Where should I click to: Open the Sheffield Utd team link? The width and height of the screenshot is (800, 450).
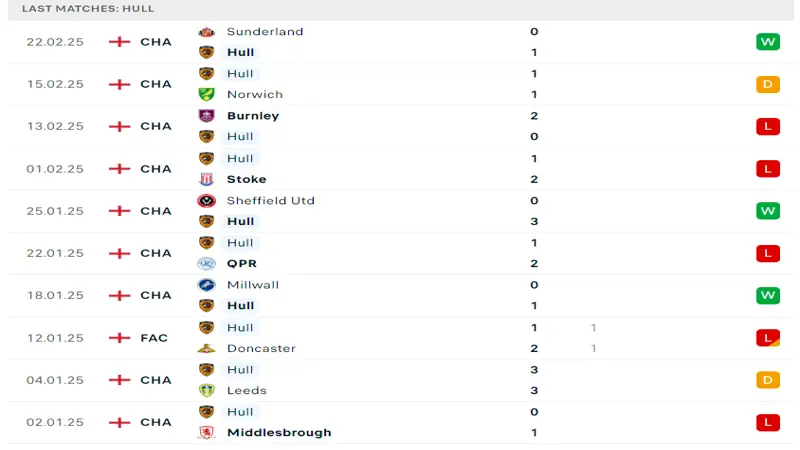tap(270, 201)
